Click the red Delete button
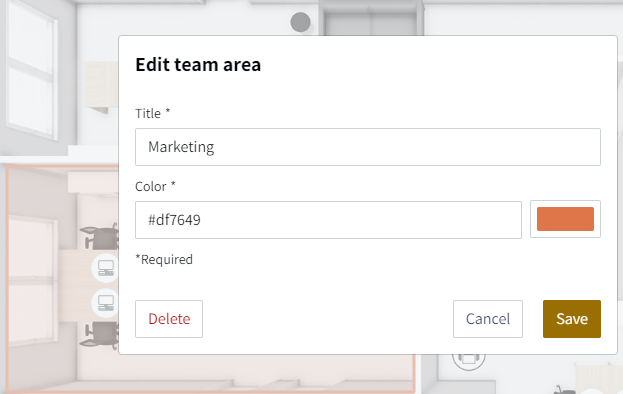This screenshot has width=623, height=394. tap(169, 319)
